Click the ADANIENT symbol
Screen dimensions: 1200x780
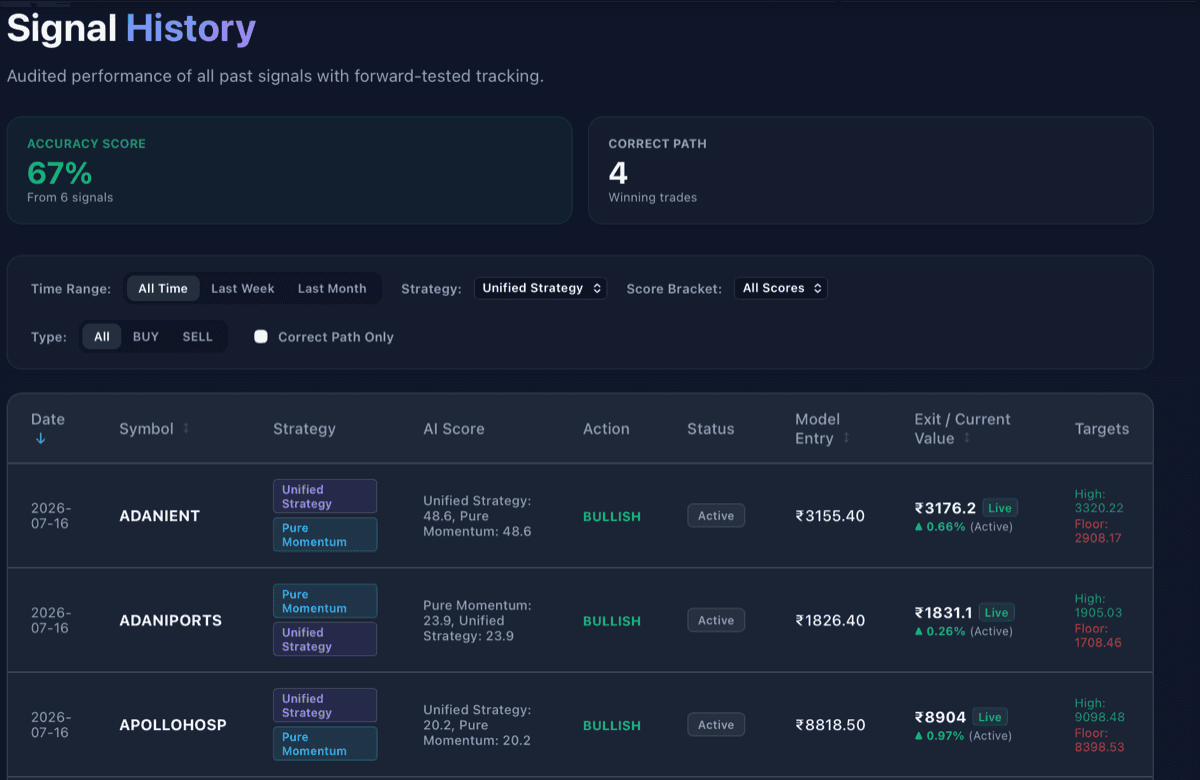point(160,516)
